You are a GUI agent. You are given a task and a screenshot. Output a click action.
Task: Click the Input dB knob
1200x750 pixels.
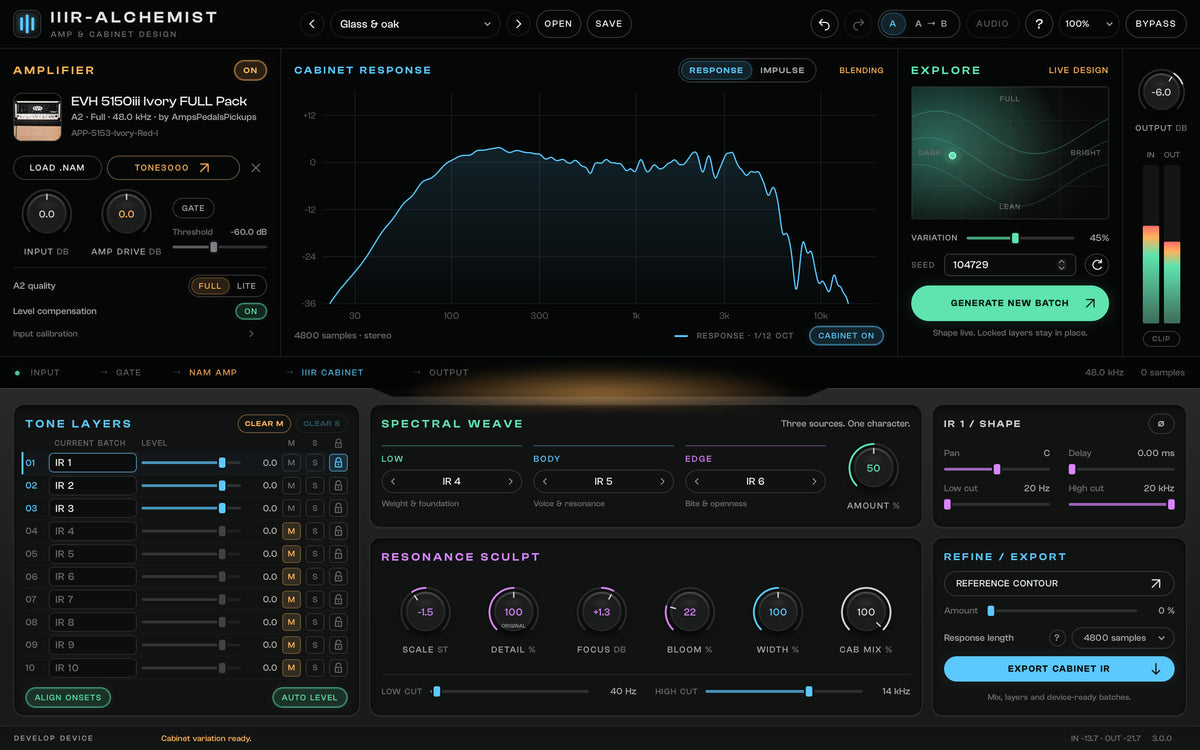click(x=46, y=214)
